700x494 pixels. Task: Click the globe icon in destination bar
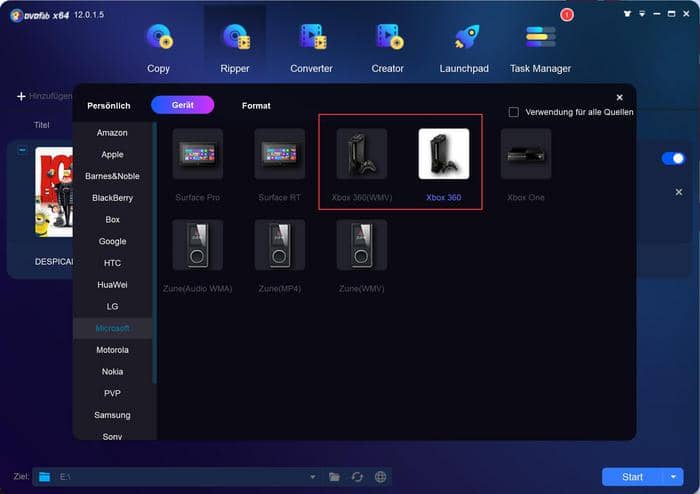point(380,477)
